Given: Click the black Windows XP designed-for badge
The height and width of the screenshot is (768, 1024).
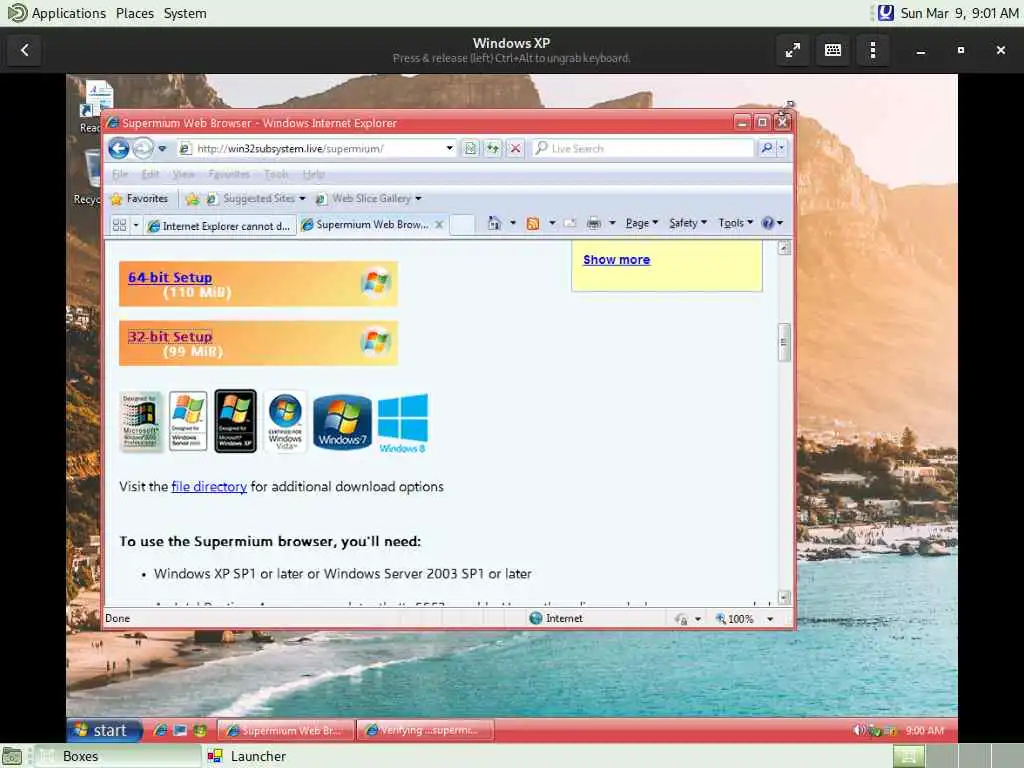Looking at the screenshot, I should pos(235,421).
